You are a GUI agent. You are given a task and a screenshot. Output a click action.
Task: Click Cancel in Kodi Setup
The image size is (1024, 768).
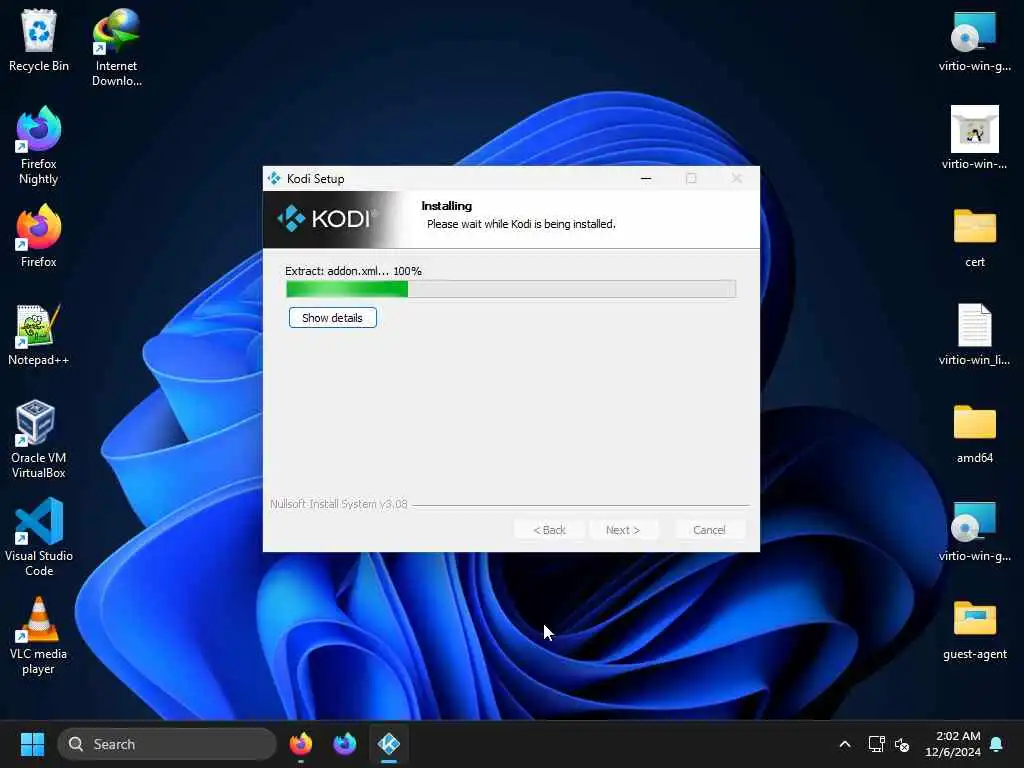coord(709,530)
